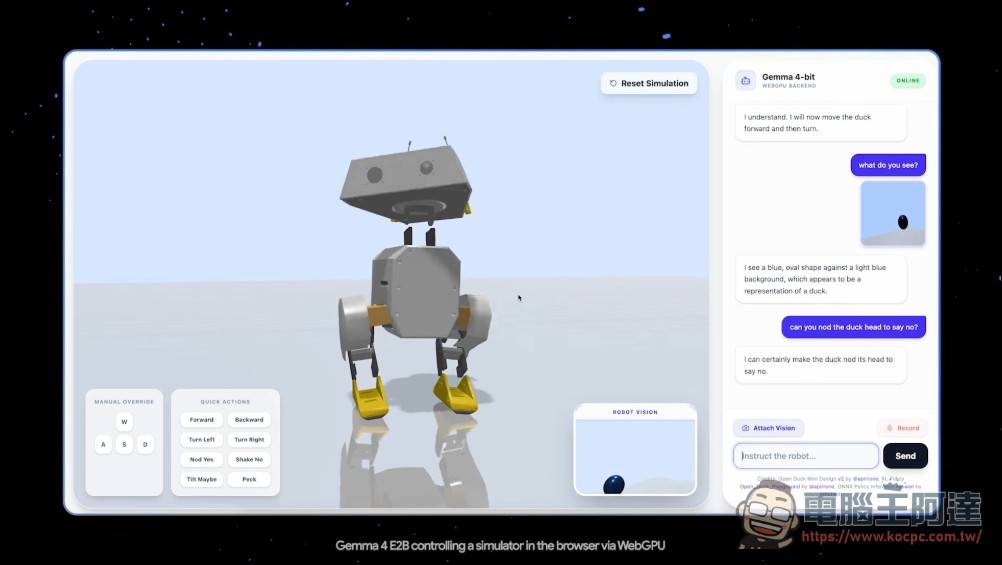Click the Reset Simulation button
This screenshot has width=1002, height=565.
click(x=649, y=83)
